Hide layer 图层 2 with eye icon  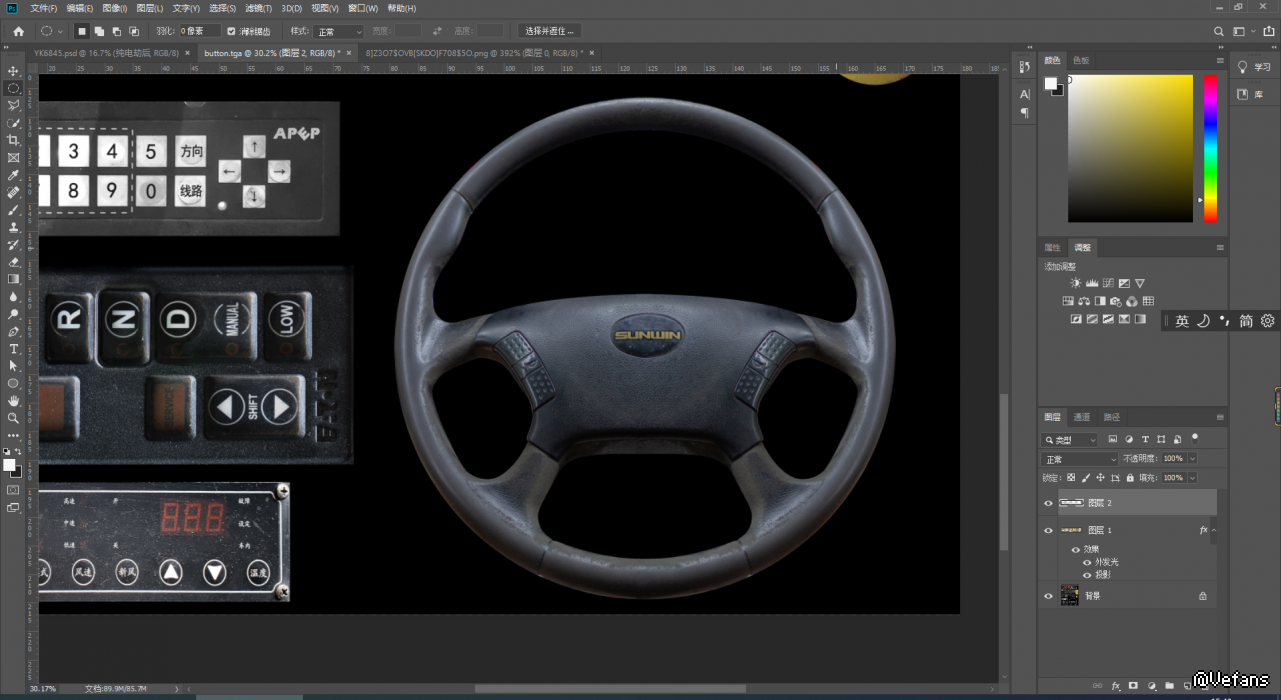point(1048,503)
